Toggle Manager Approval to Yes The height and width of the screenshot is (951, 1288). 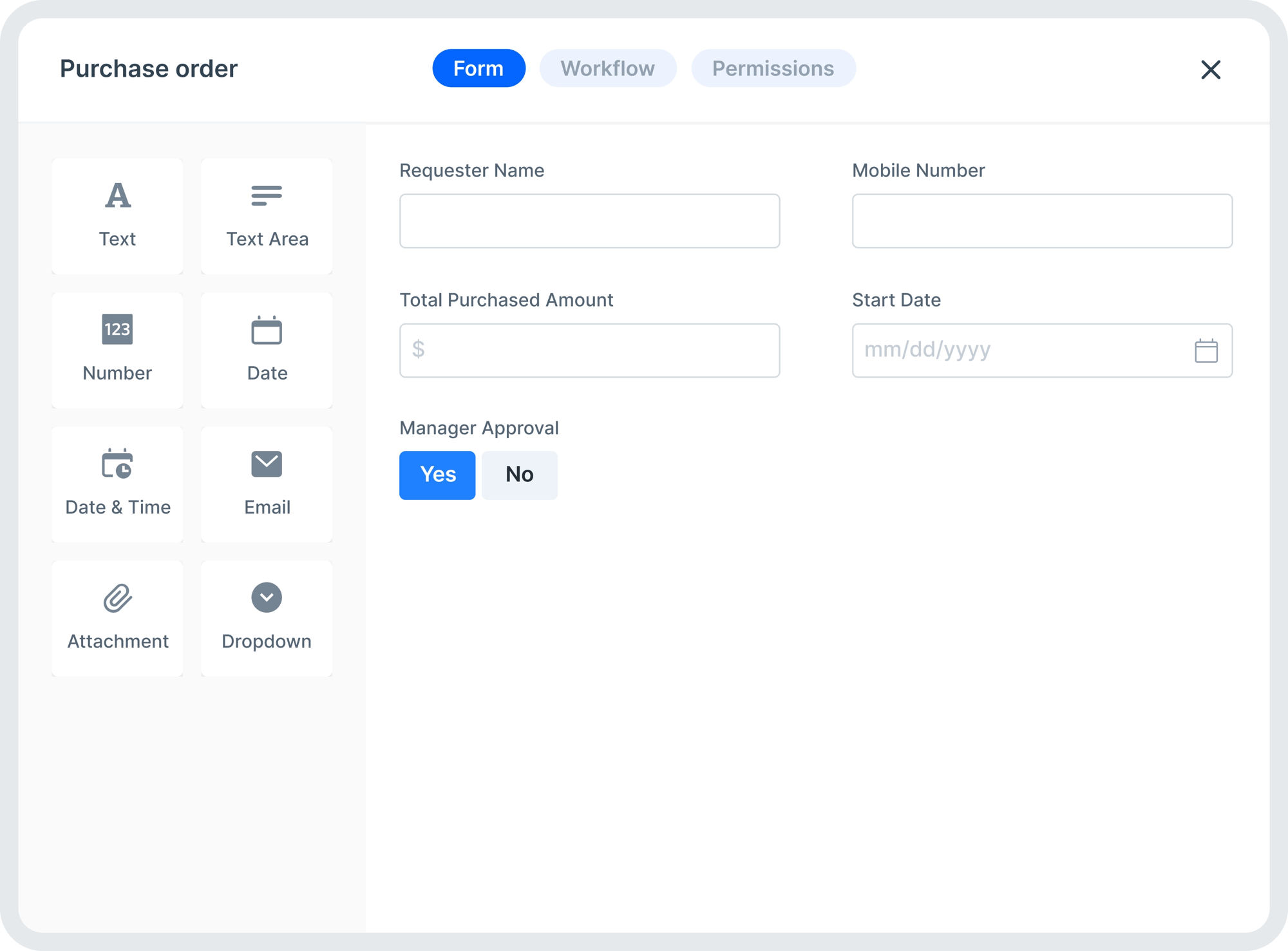point(437,475)
